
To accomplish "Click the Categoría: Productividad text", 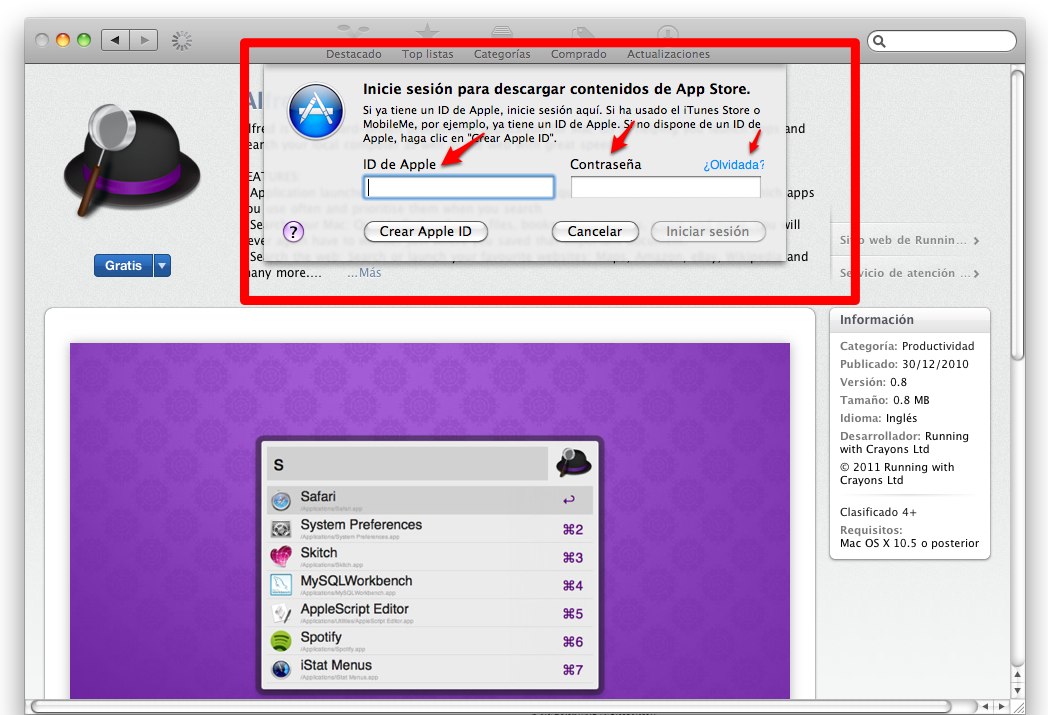I will 907,346.
